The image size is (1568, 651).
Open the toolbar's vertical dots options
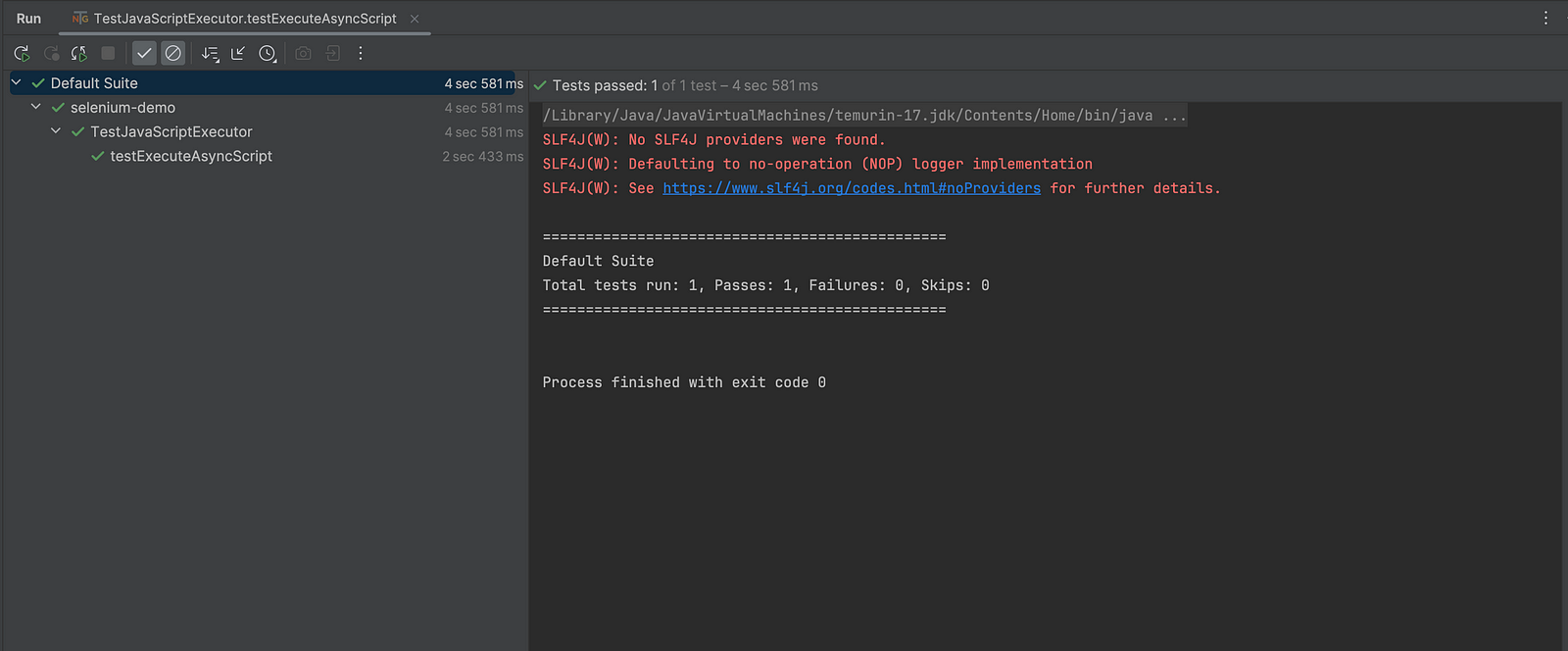pyautogui.click(x=361, y=53)
